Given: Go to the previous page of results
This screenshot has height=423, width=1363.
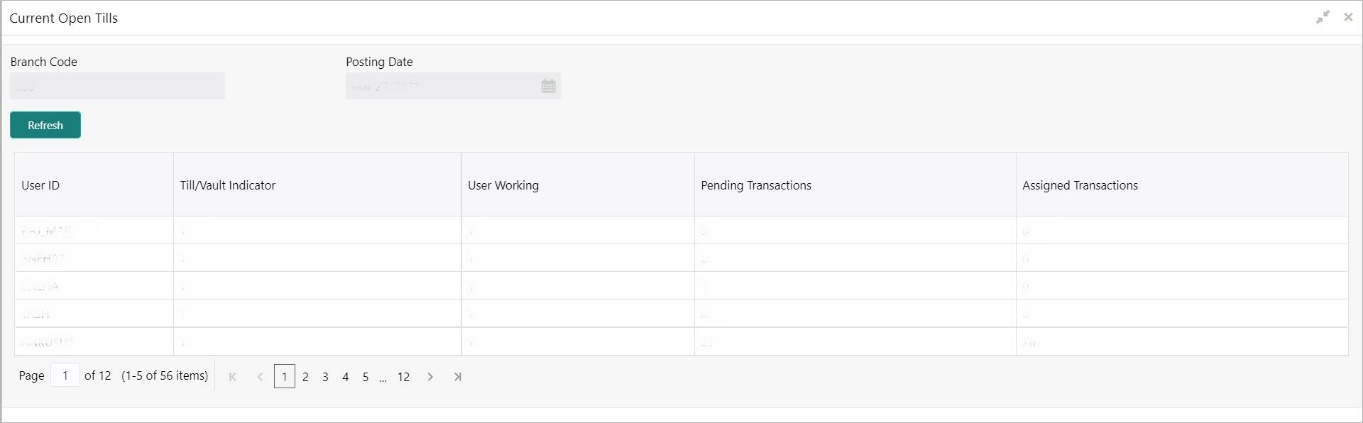Looking at the screenshot, I should [x=260, y=377].
